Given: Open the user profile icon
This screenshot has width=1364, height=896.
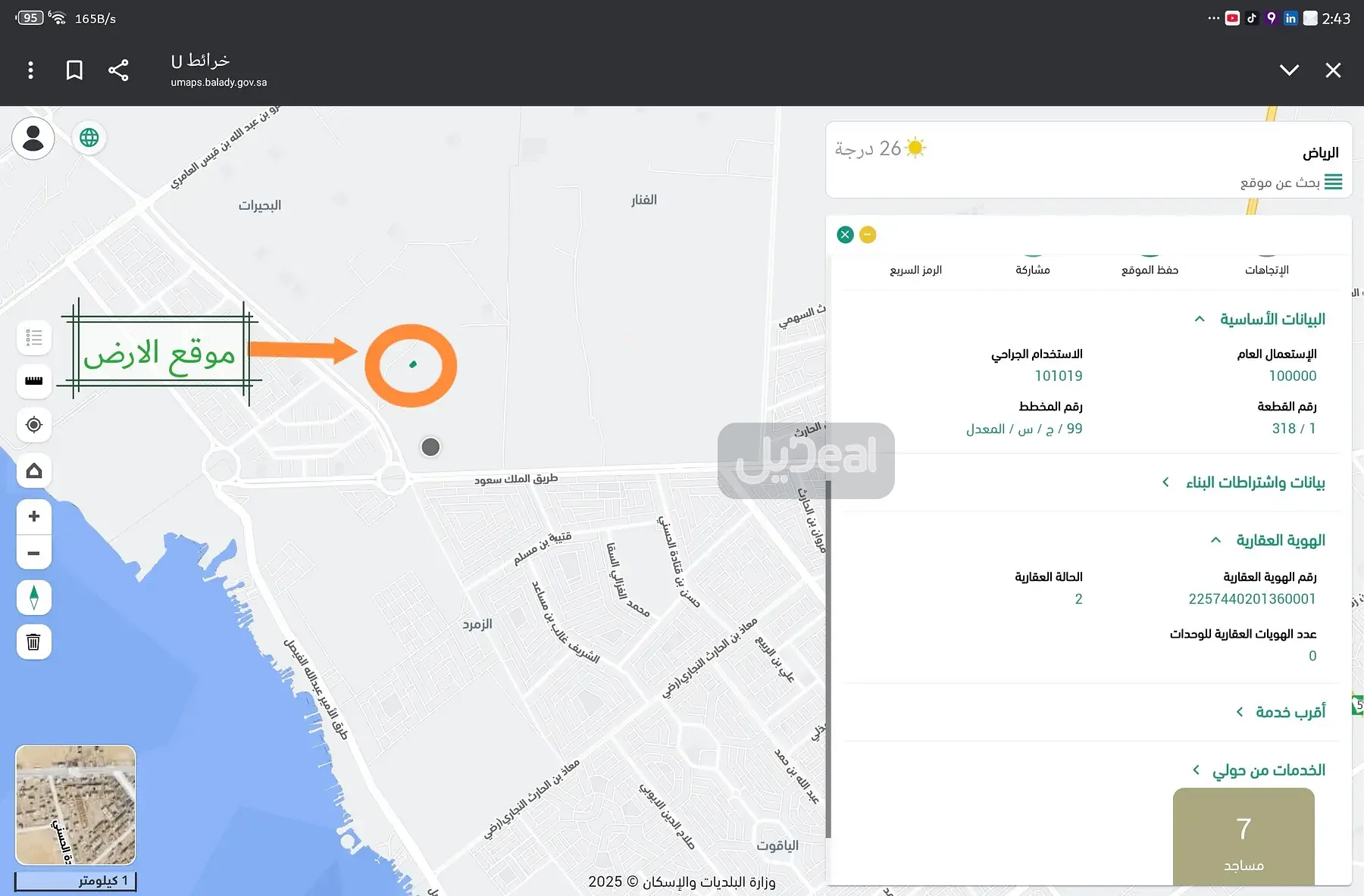Looking at the screenshot, I should [x=33, y=138].
